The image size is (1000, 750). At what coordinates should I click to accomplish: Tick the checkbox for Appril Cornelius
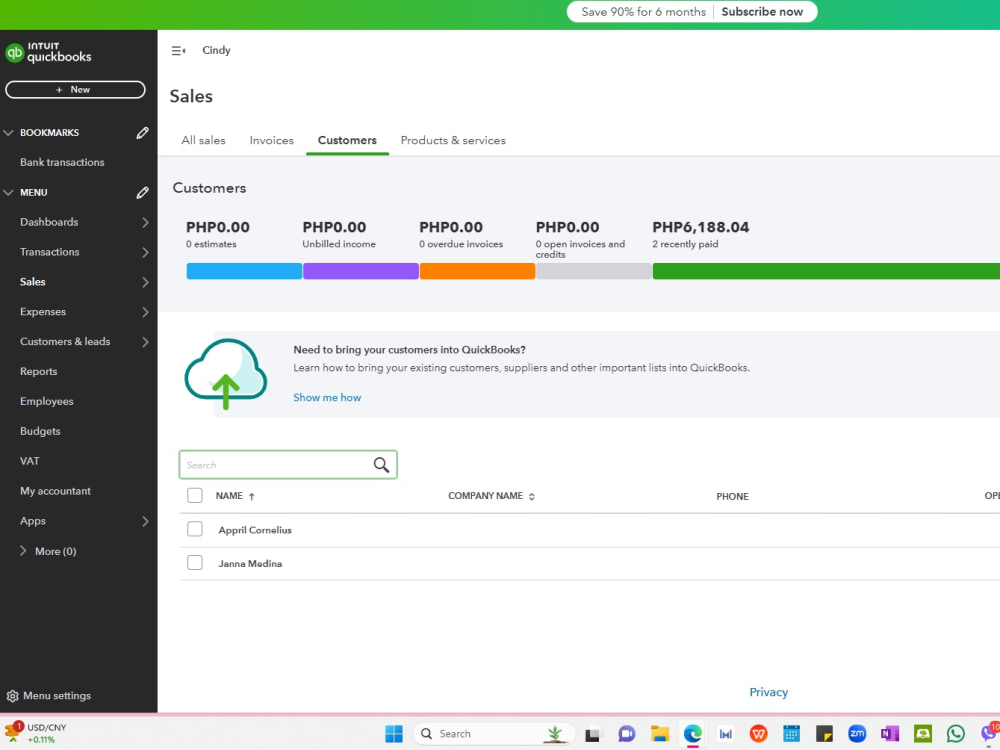[x=195, y=529]
